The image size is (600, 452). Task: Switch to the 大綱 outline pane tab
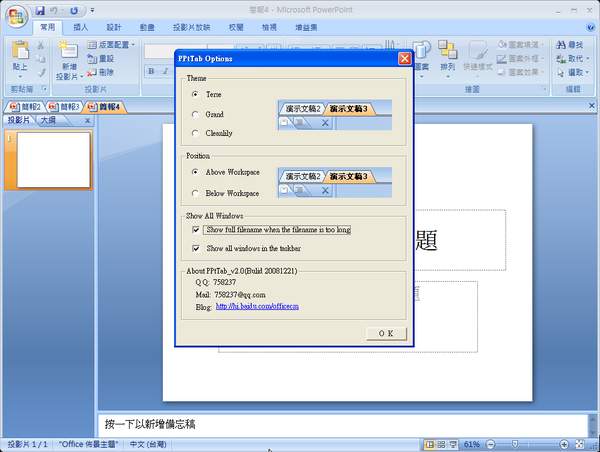[48, 120]
